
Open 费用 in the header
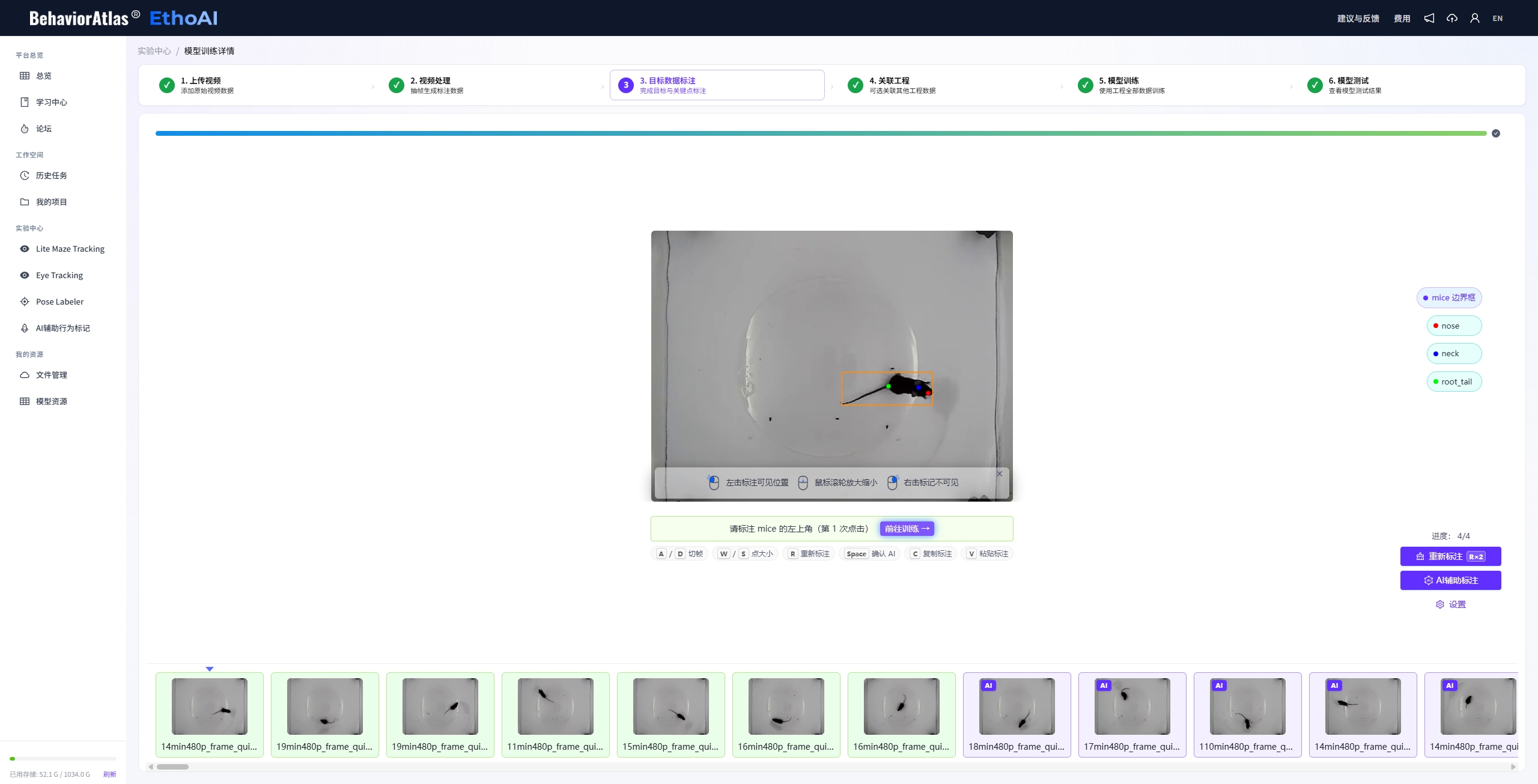click(x=1402, y=19)
